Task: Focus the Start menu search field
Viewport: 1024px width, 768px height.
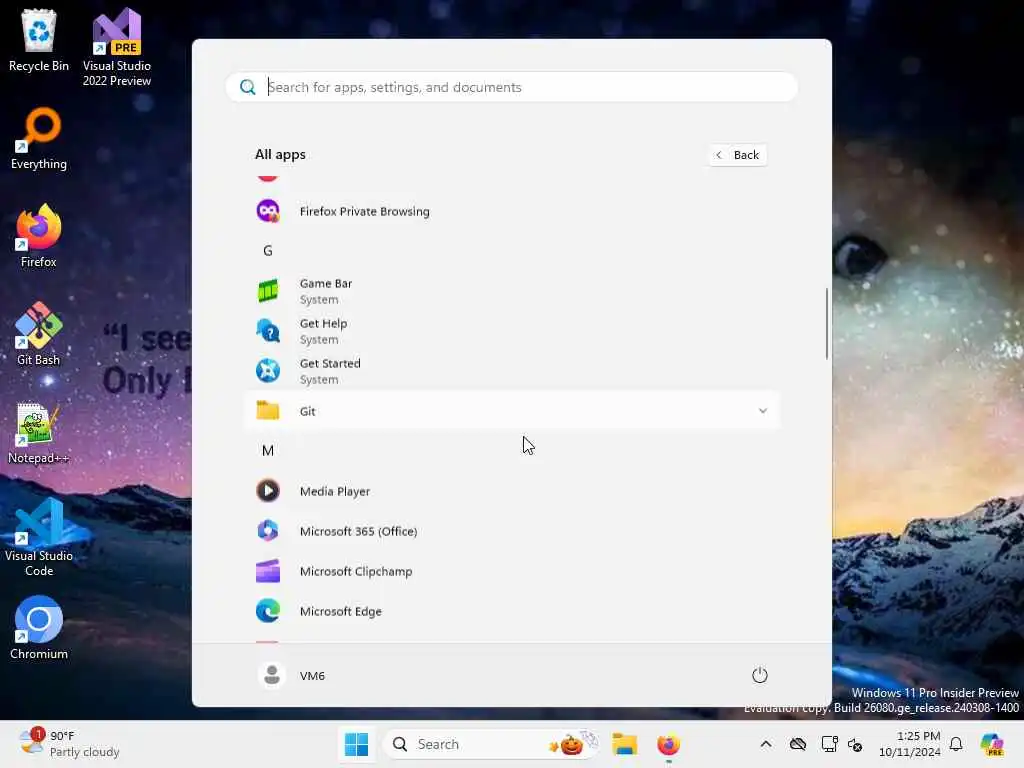Action: tap(511, 87)
